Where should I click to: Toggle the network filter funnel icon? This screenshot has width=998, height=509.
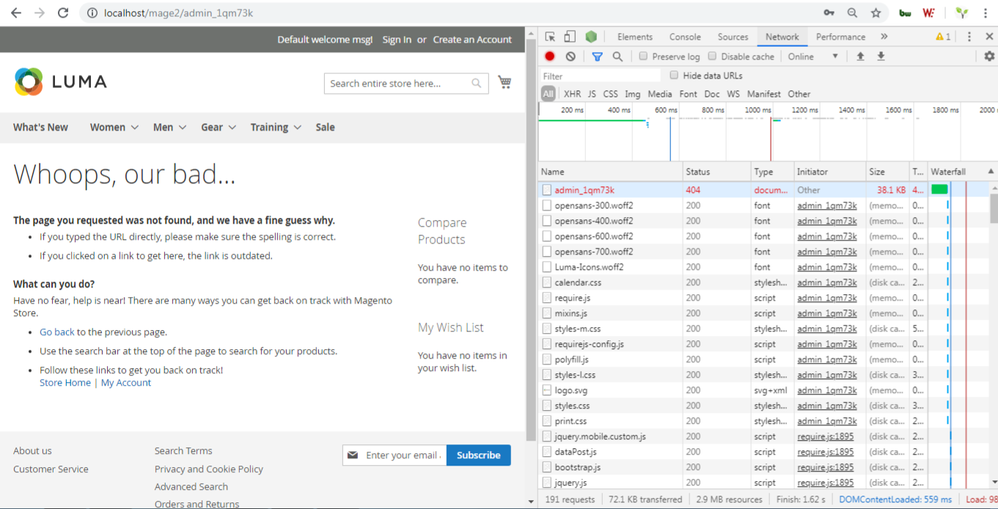597,57
